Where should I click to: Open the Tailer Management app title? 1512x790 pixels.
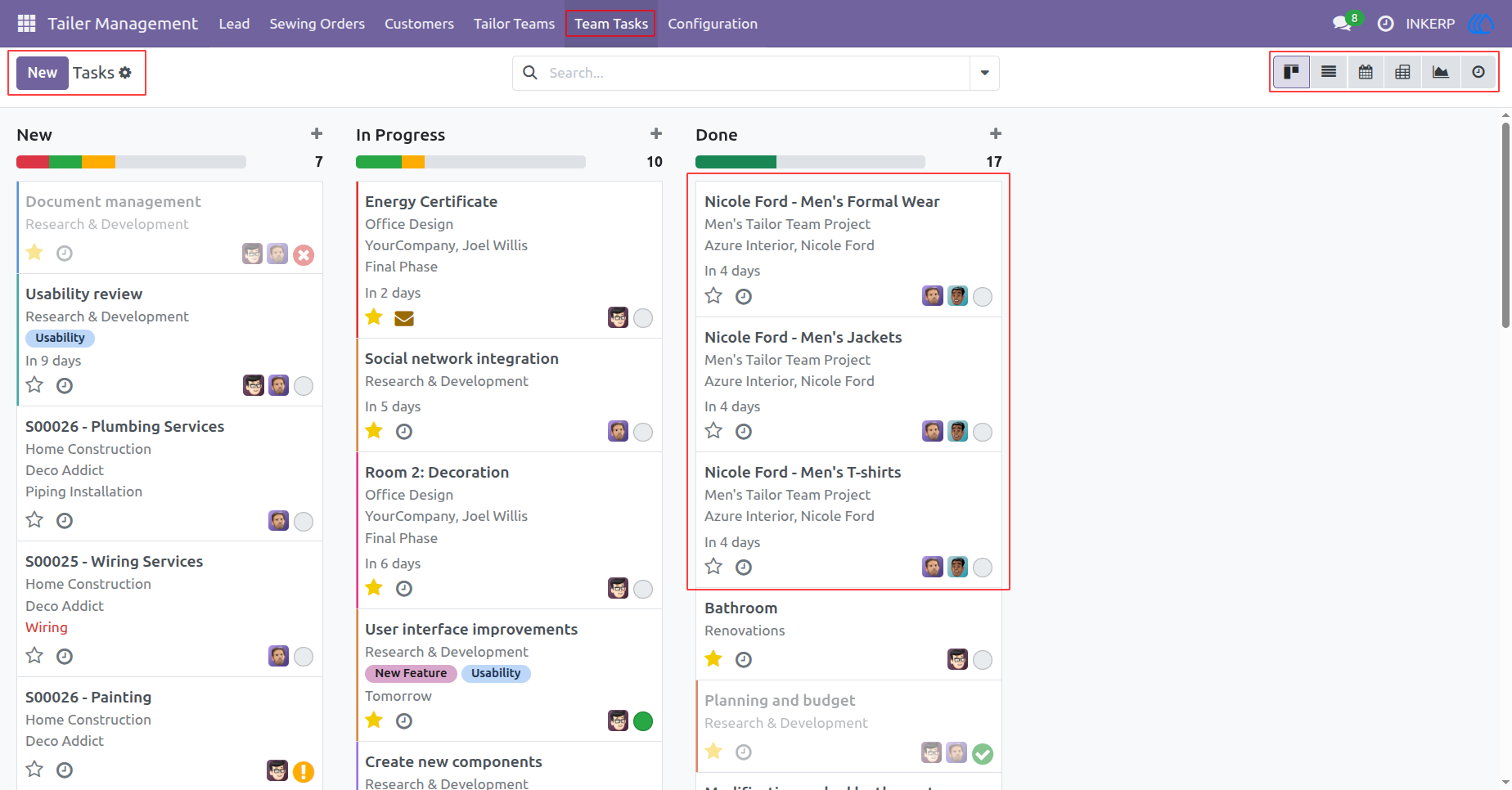click(123, 24)
